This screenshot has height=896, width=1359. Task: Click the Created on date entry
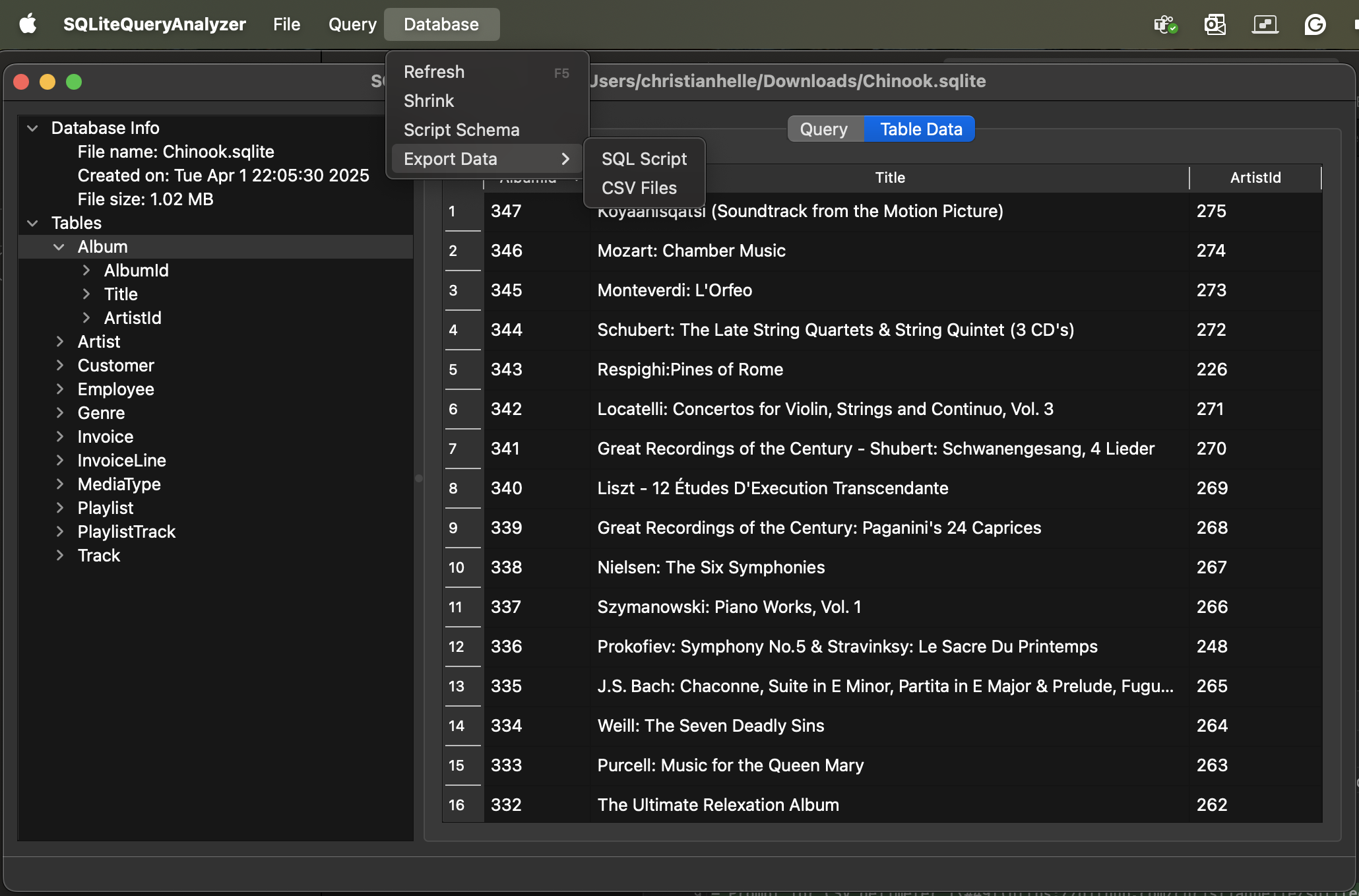click(x=223, y=176)
